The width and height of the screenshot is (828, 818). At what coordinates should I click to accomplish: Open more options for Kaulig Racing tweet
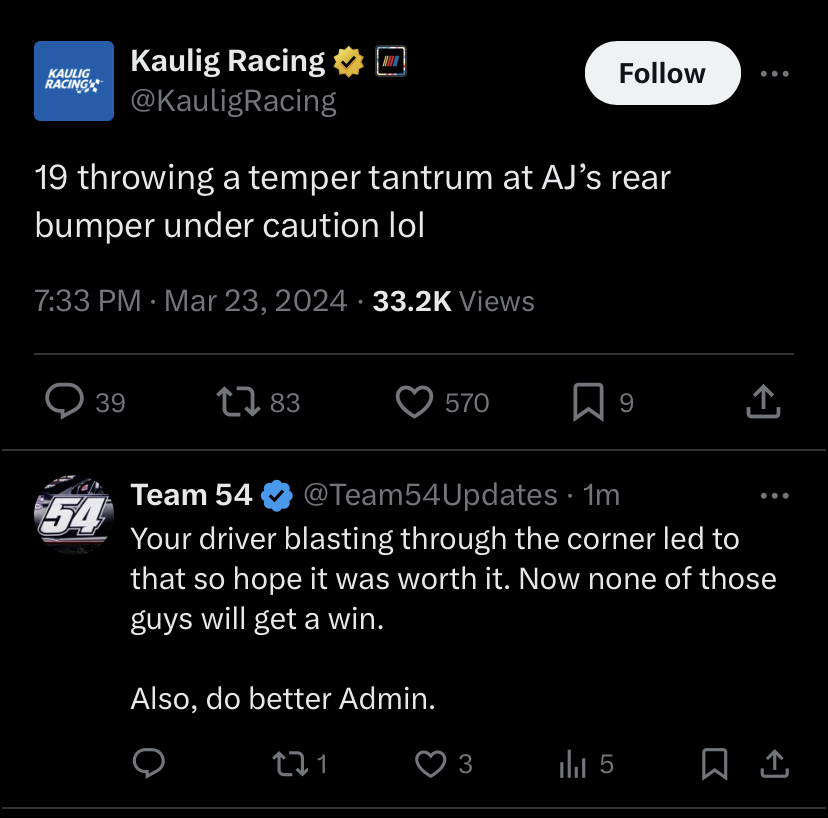(x=774, y=74)
